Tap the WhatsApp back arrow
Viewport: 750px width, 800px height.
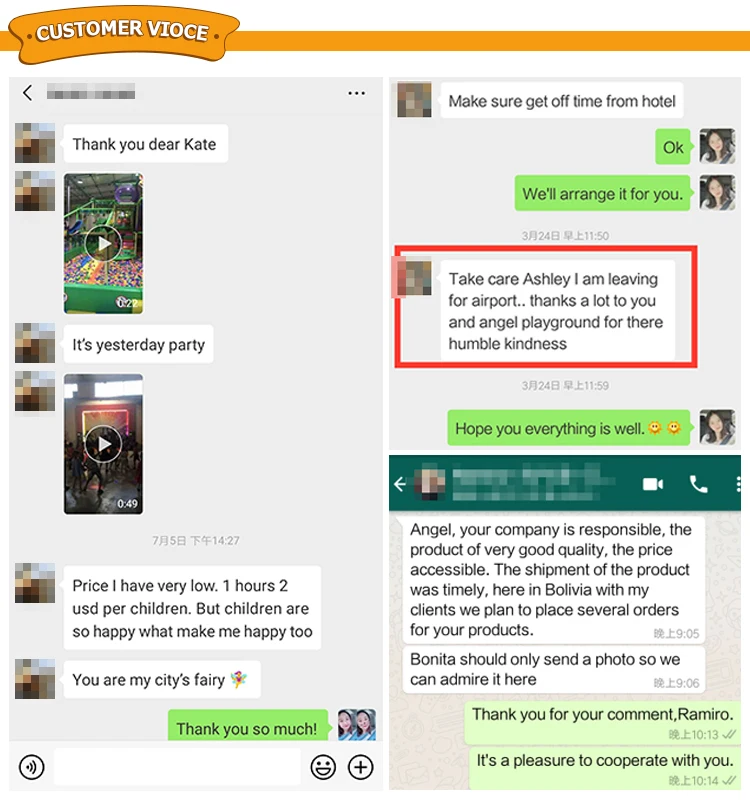pyautogui.click(x=400, y=484)
